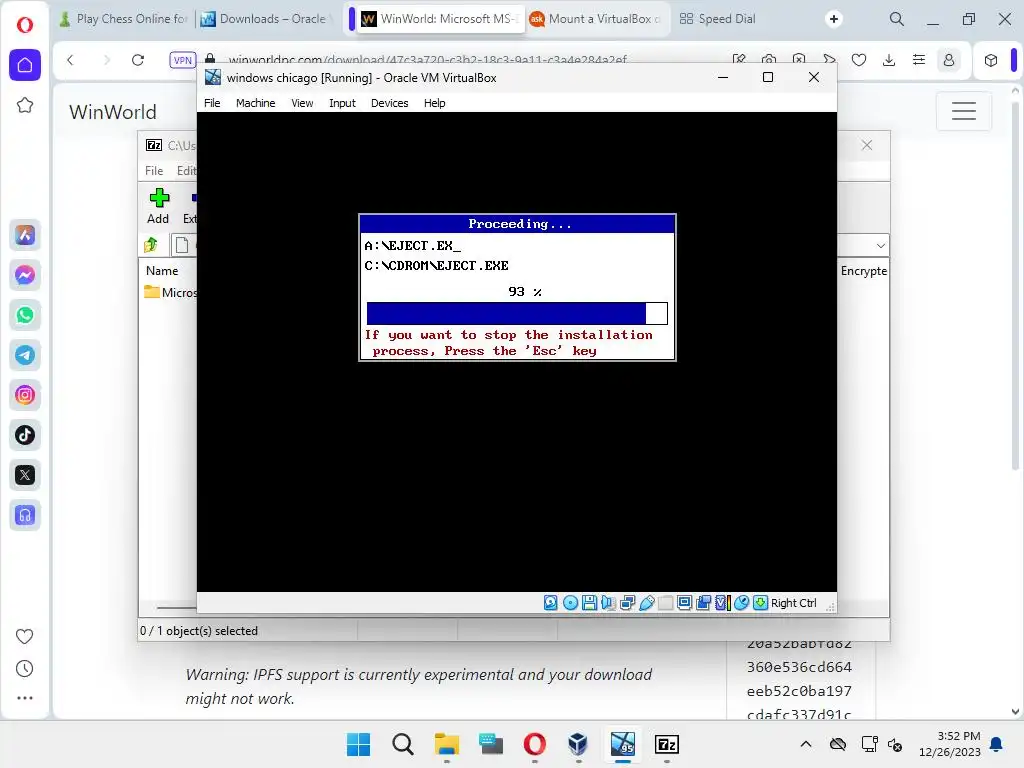Click the Opera tab search magnifier icon

897,19
